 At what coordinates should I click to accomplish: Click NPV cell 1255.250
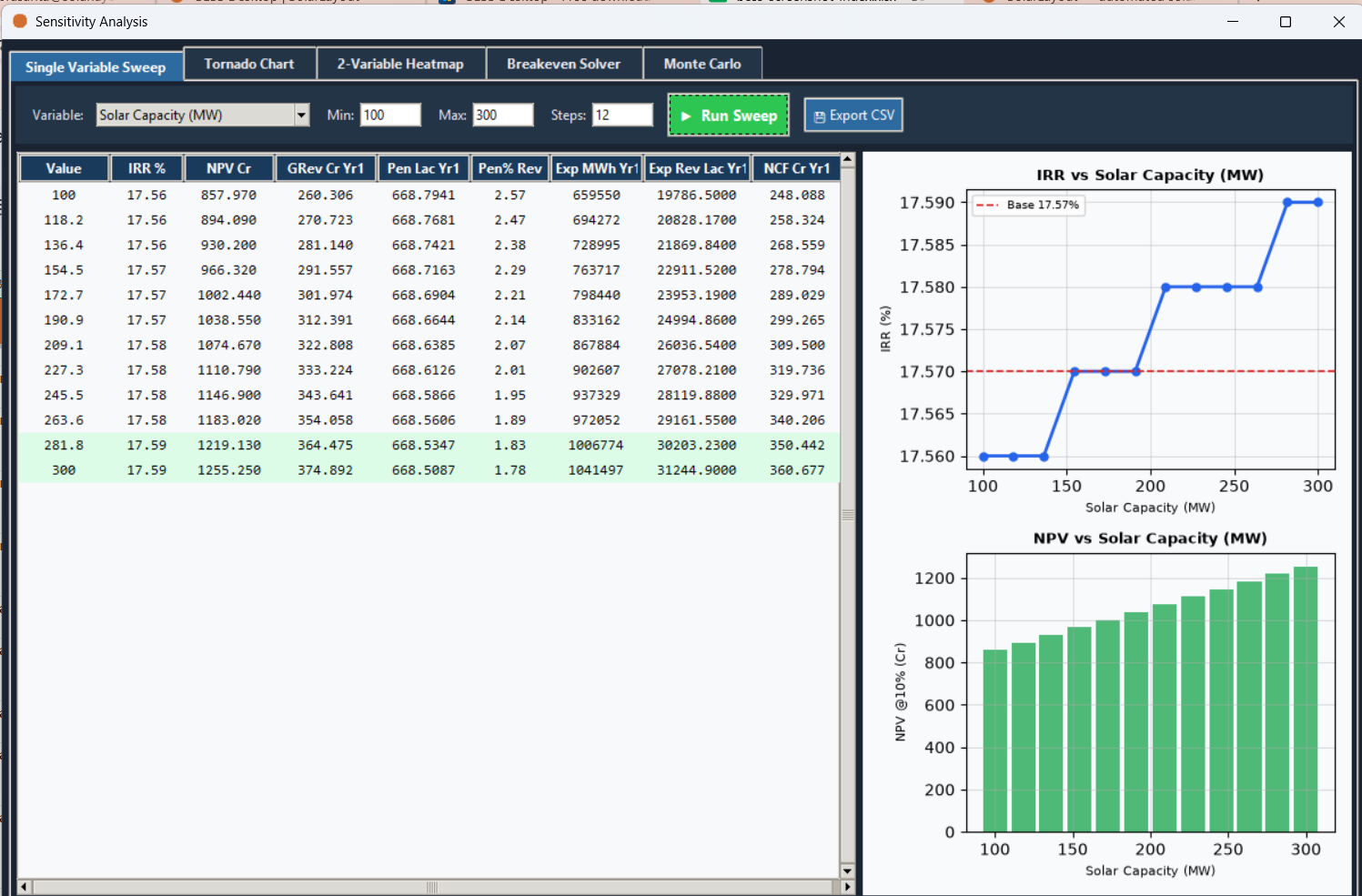[x=228, y=470]
